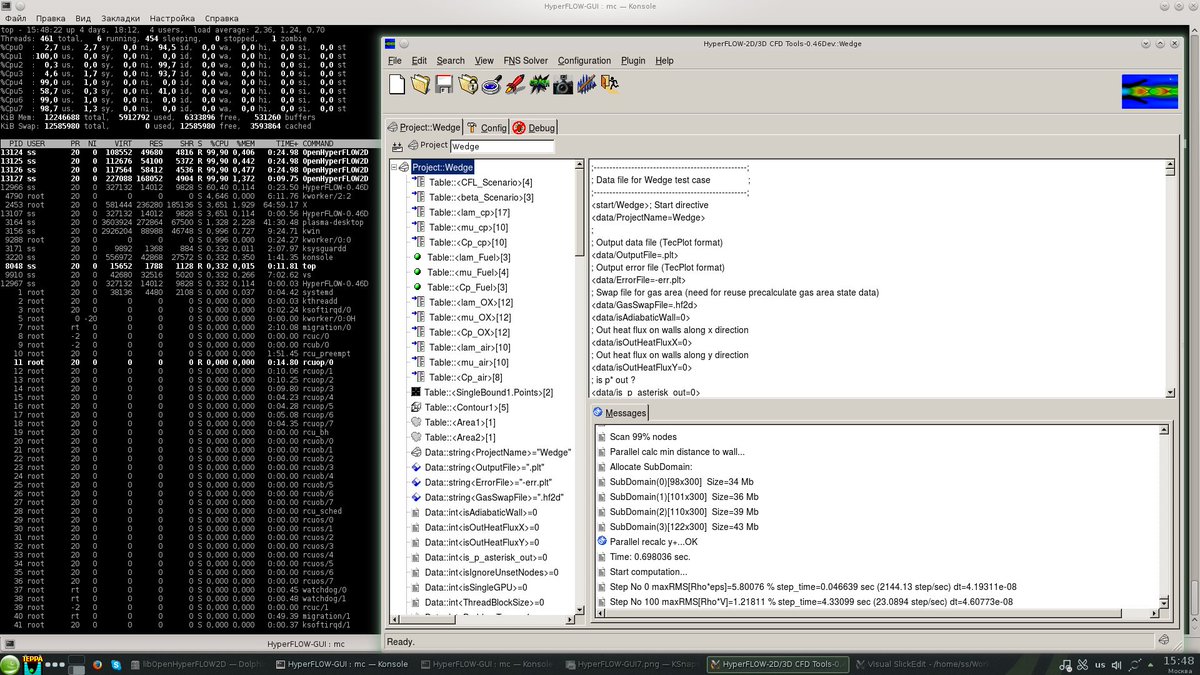Open a new project file
The height and width of the screenshot is (675, 1200).
click(x=395, y=84)
